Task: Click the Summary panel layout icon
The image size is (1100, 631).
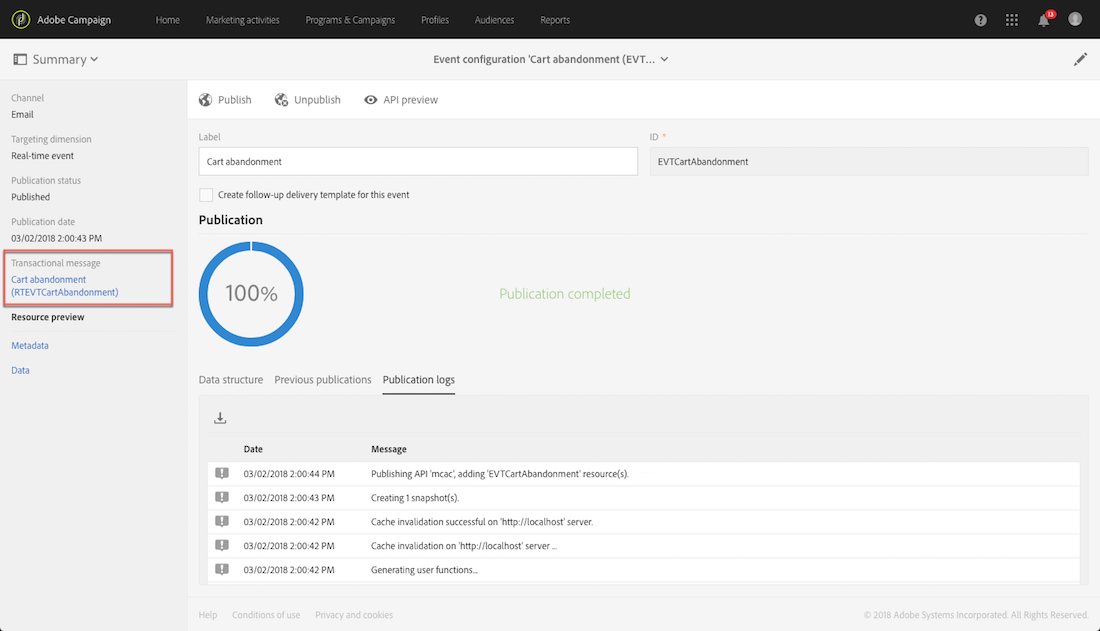Action: [20, 60]
